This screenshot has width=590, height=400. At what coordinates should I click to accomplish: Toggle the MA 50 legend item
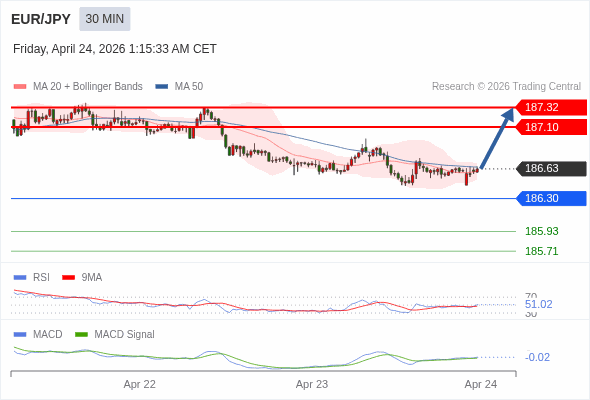coord(179,87)
